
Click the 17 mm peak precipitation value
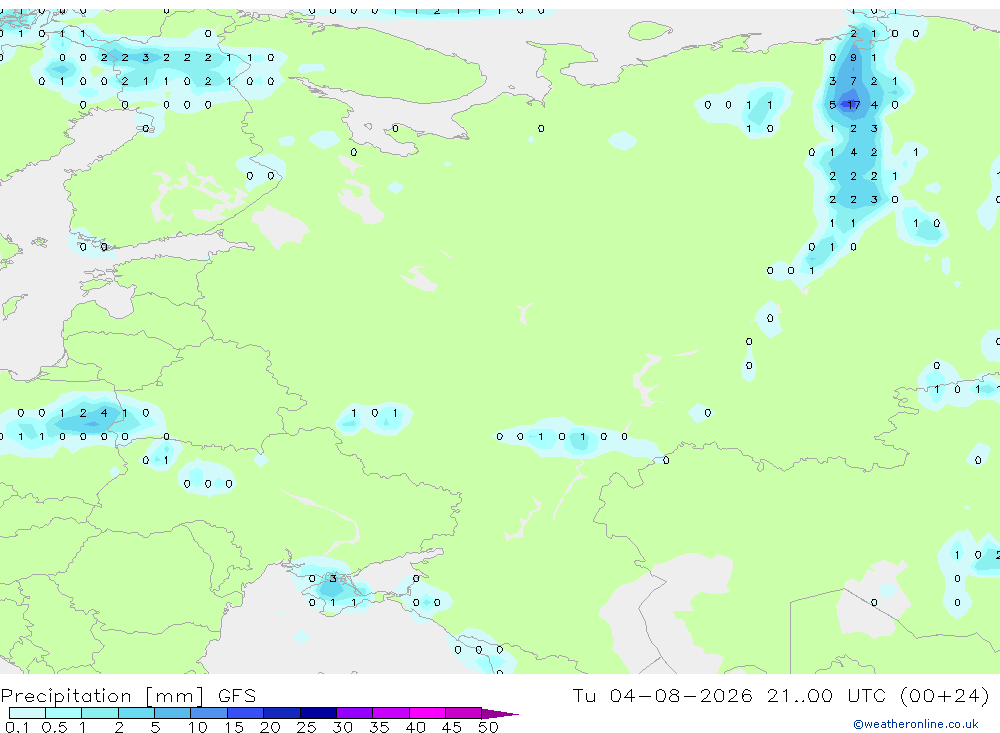853,105
